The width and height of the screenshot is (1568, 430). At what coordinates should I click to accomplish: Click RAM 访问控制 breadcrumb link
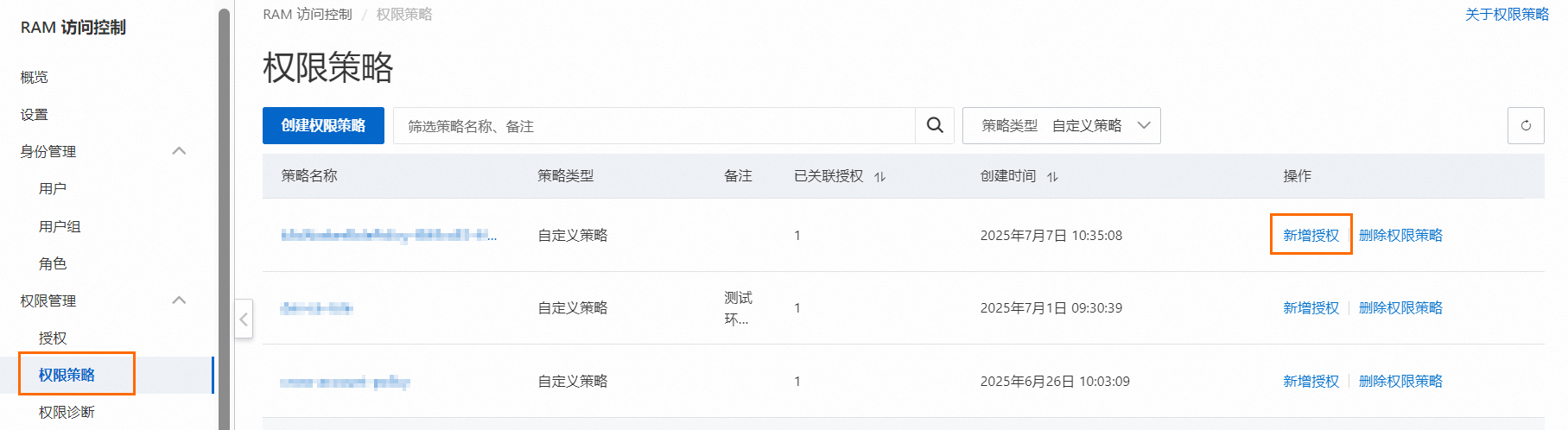coord(308,14)
